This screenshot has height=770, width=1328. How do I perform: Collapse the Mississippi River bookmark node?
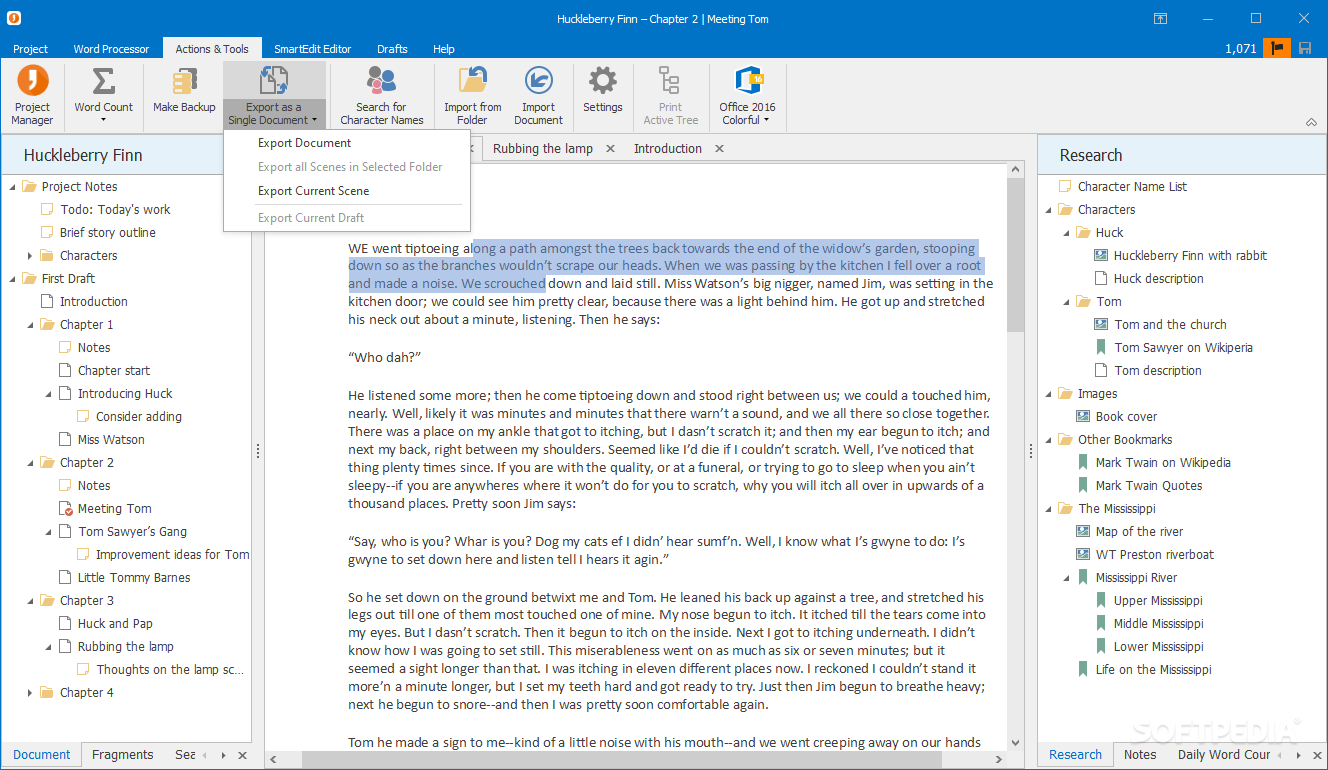click(1066, 578)
